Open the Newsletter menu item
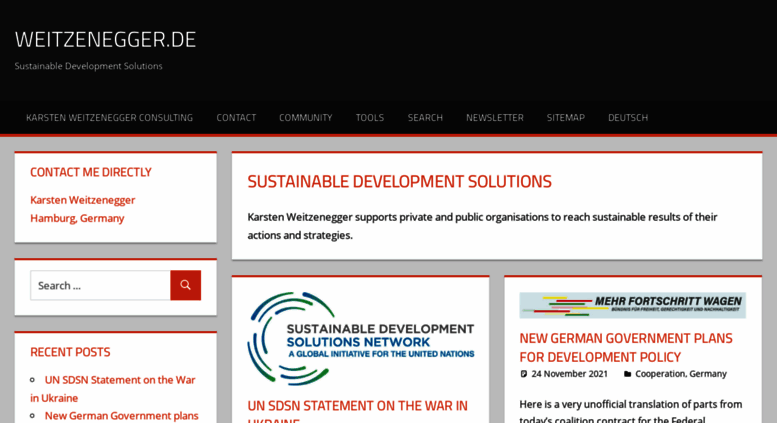The width and height of the screenshot is (777, 423). point(495,117)
